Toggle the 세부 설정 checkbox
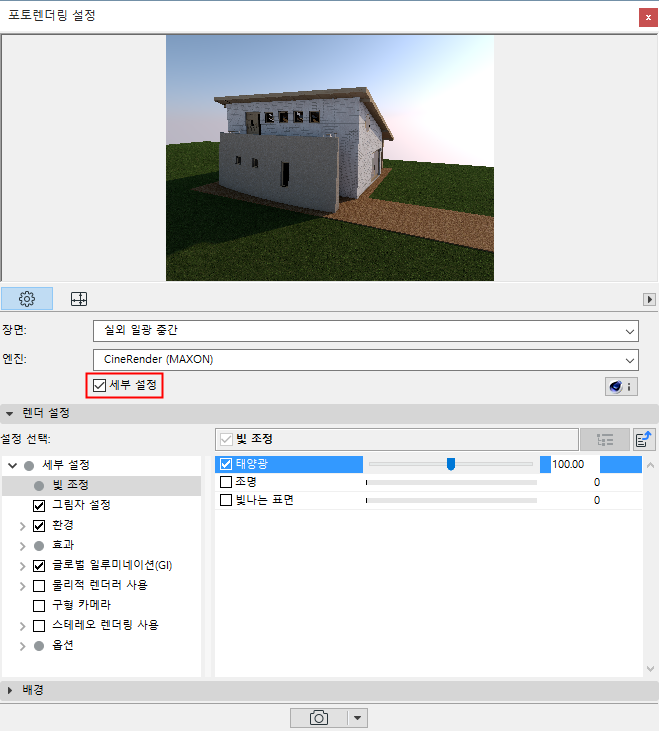The height and width of the screenshot is (731, 659). point(99,386)
